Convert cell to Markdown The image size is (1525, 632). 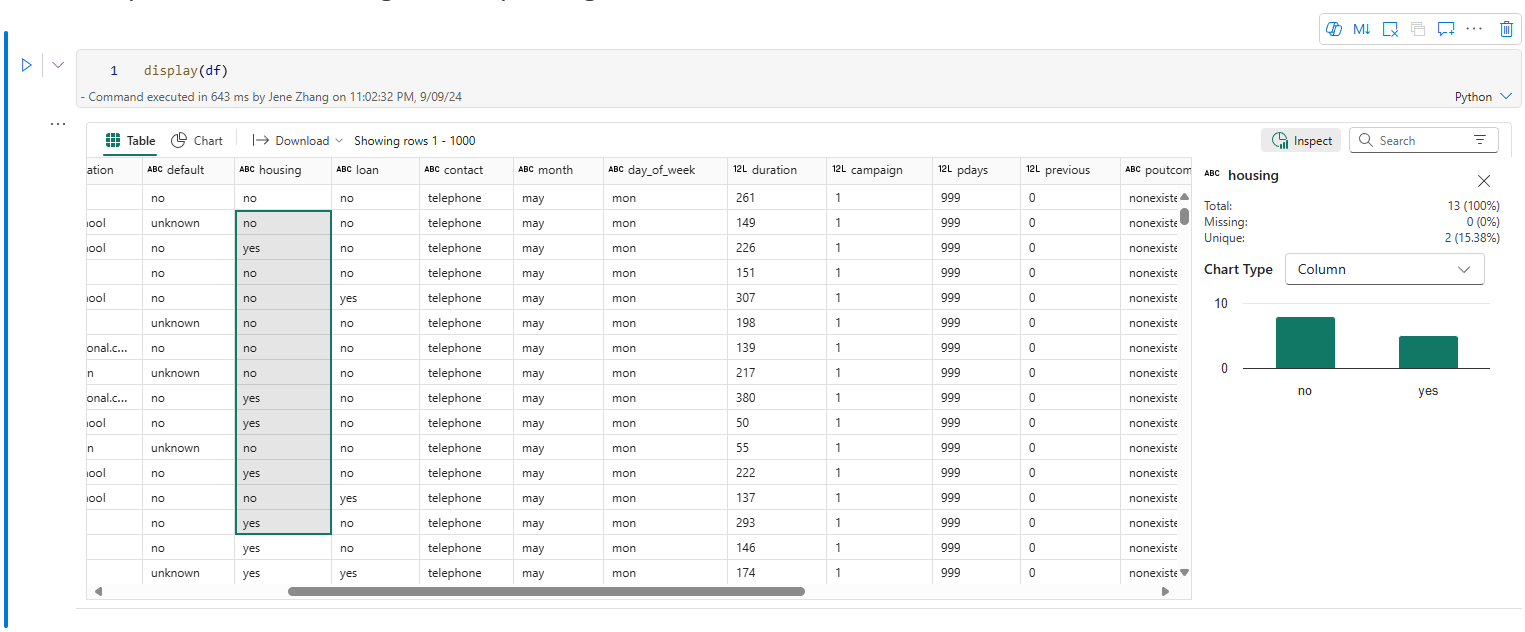coord(1361,29)
